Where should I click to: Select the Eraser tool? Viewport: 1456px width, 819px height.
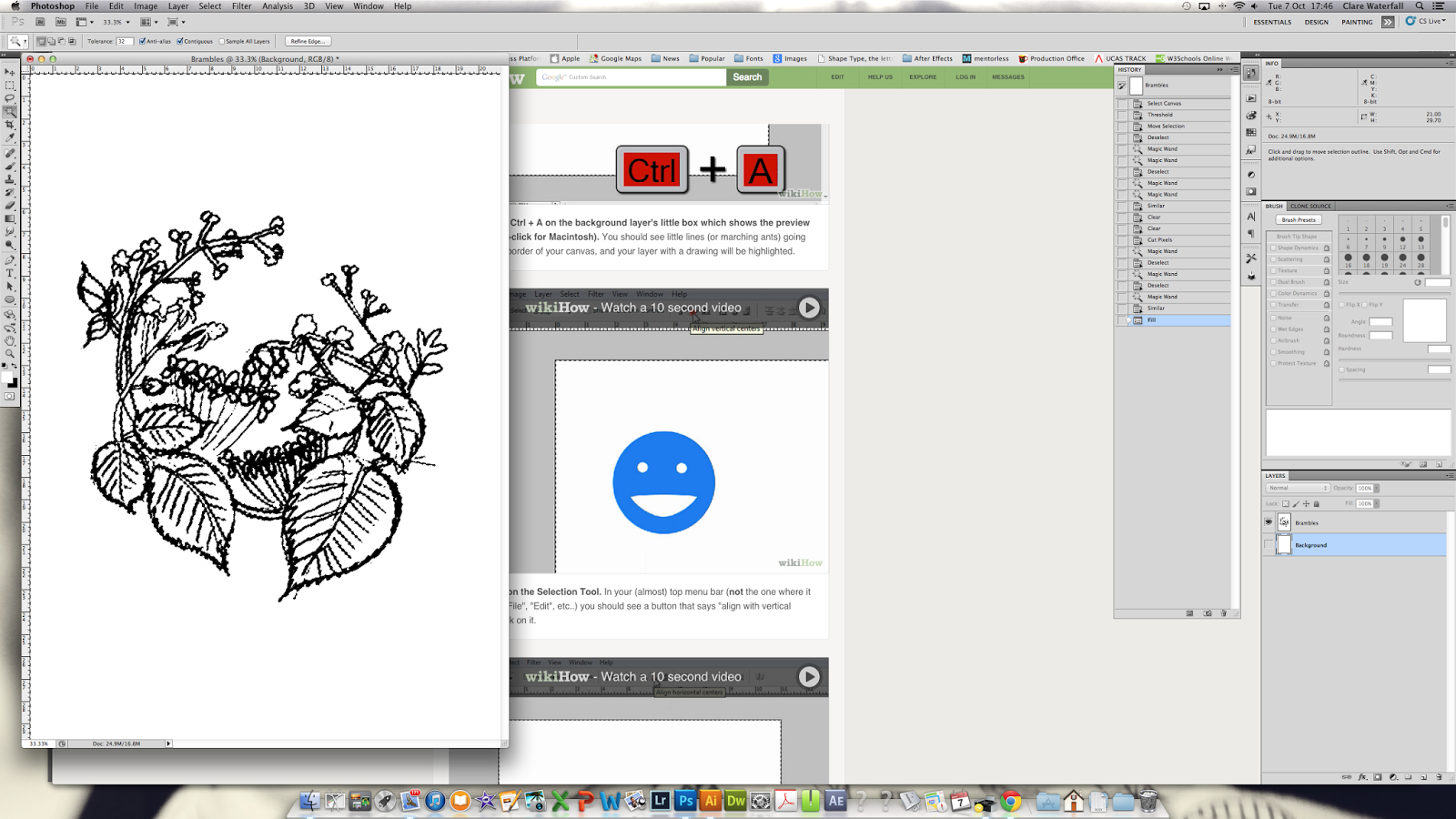[x=10, y=206]
